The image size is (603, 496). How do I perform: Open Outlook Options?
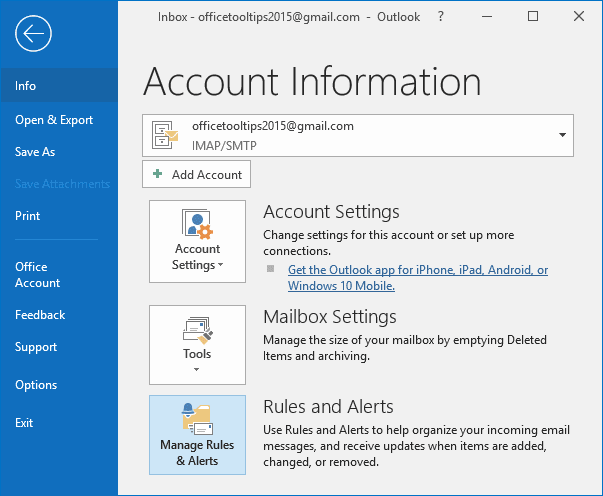tap(36, 385)
